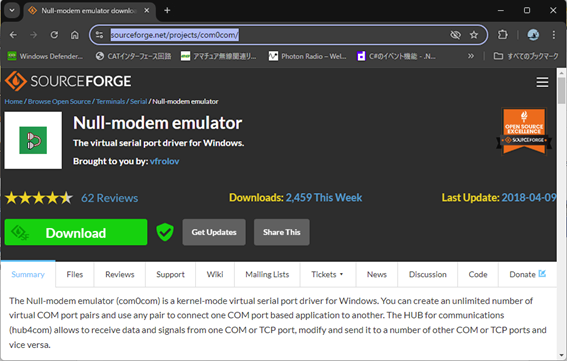567x361 pixels.
Task: Select the Null-modem emulator browser tab
Action: coord(90,11)
